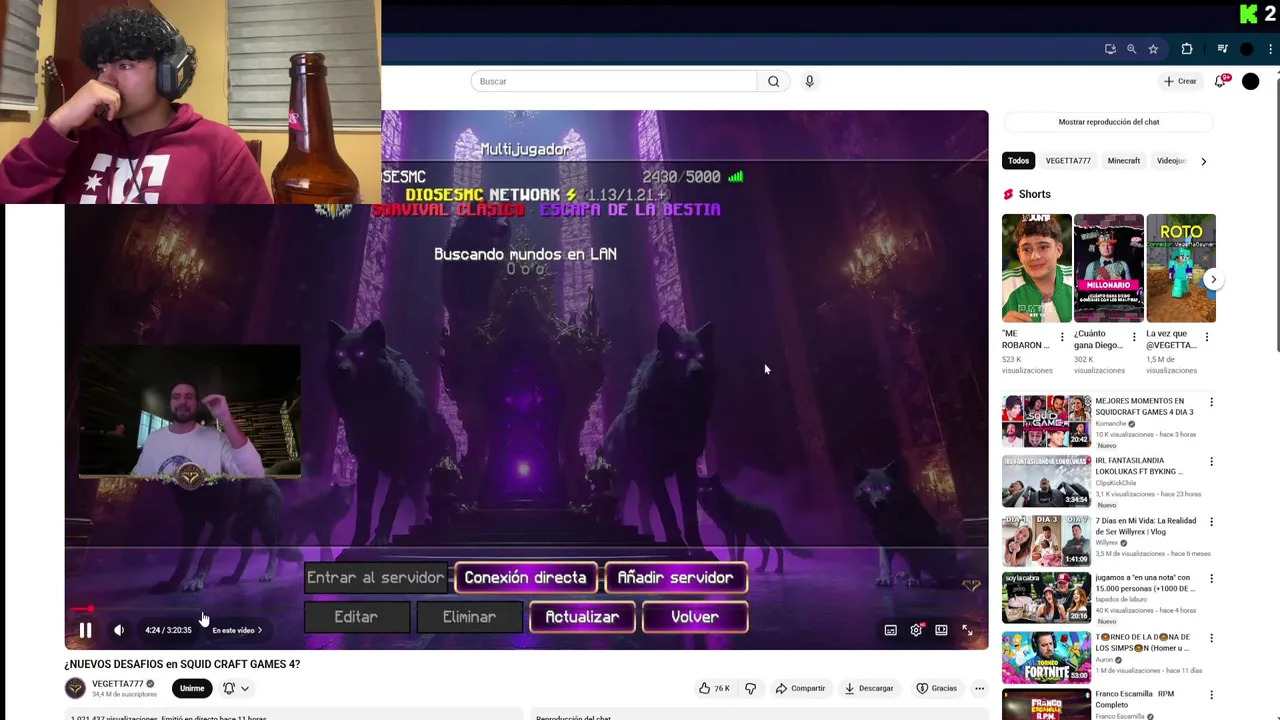1280x720 pixels.
Task: Open the 'ME ROBARON' short thumbnail
Action: 1037,268
